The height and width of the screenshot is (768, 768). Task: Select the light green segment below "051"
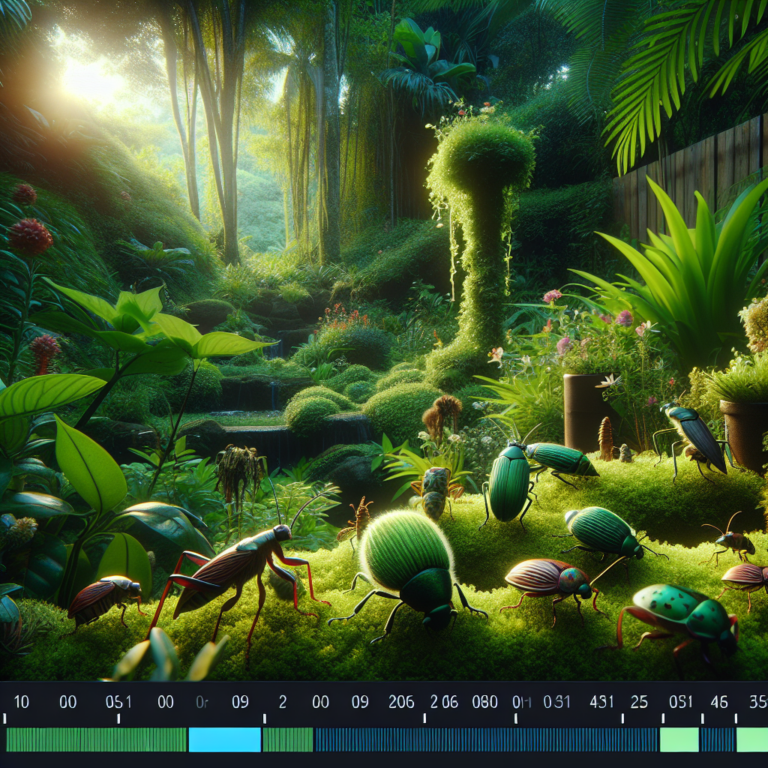pos(679,740)
